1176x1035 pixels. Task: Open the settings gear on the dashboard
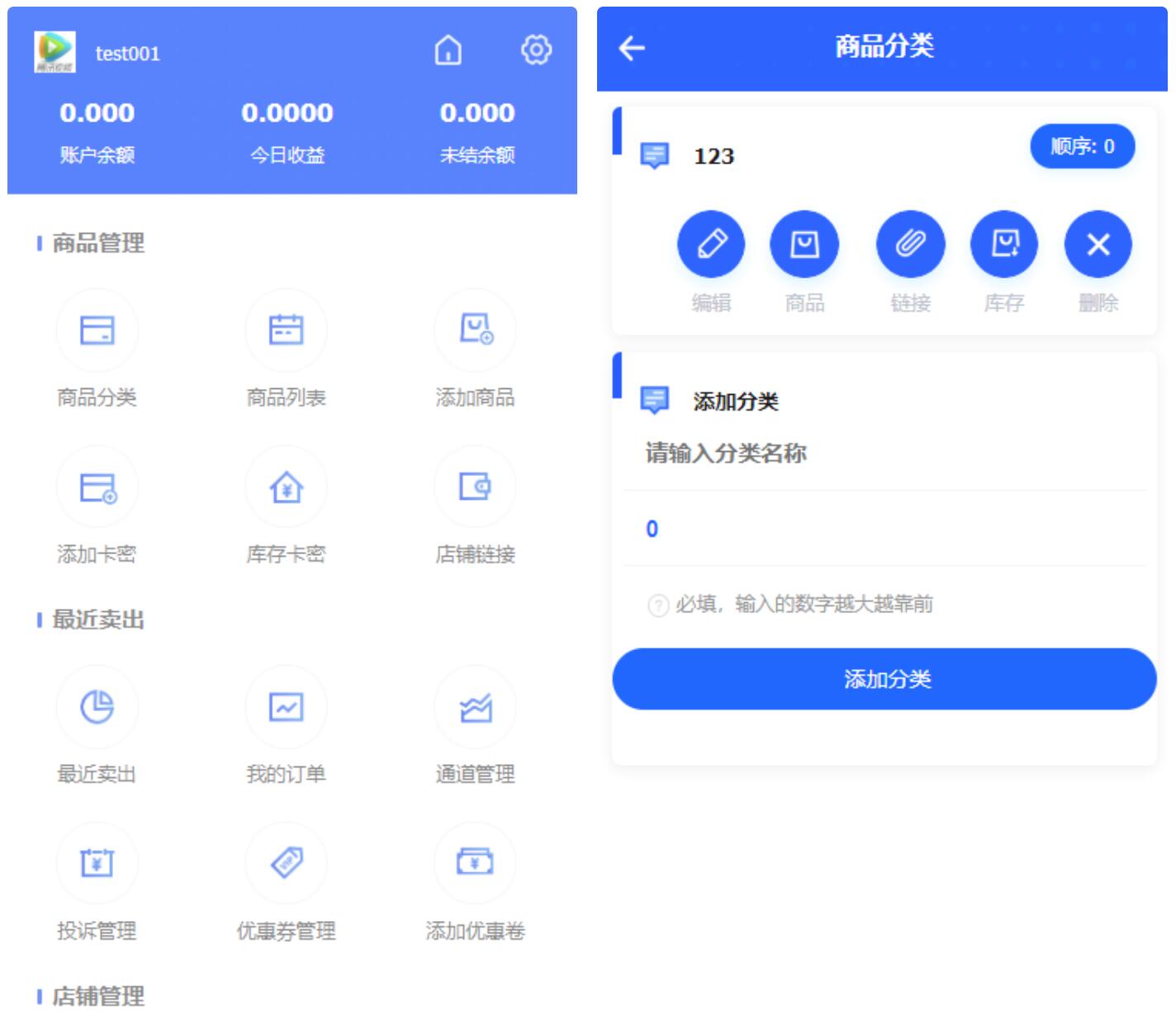(536, 50)
